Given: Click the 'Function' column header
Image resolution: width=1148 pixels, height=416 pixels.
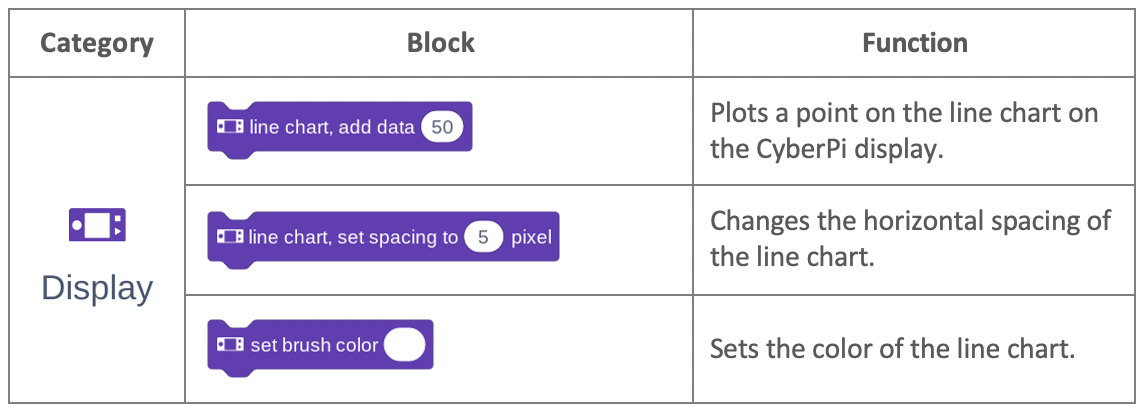Looking at the screenshot, I should [914, 42].
